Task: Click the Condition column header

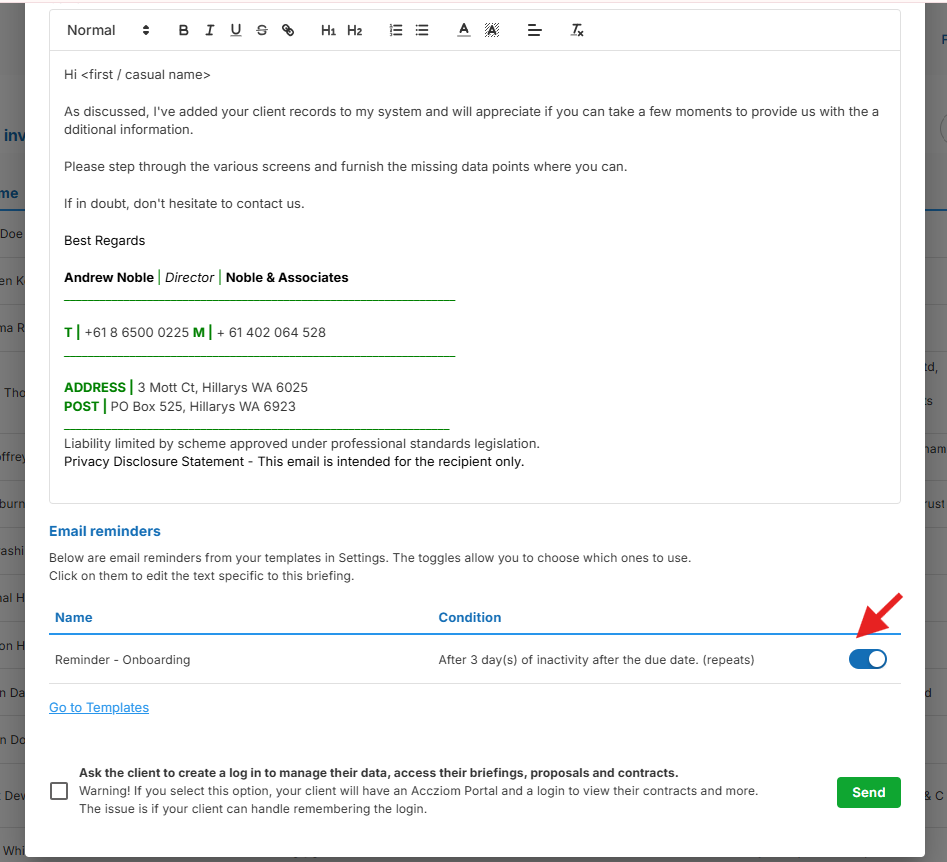Action: click(x=470, y=617)
